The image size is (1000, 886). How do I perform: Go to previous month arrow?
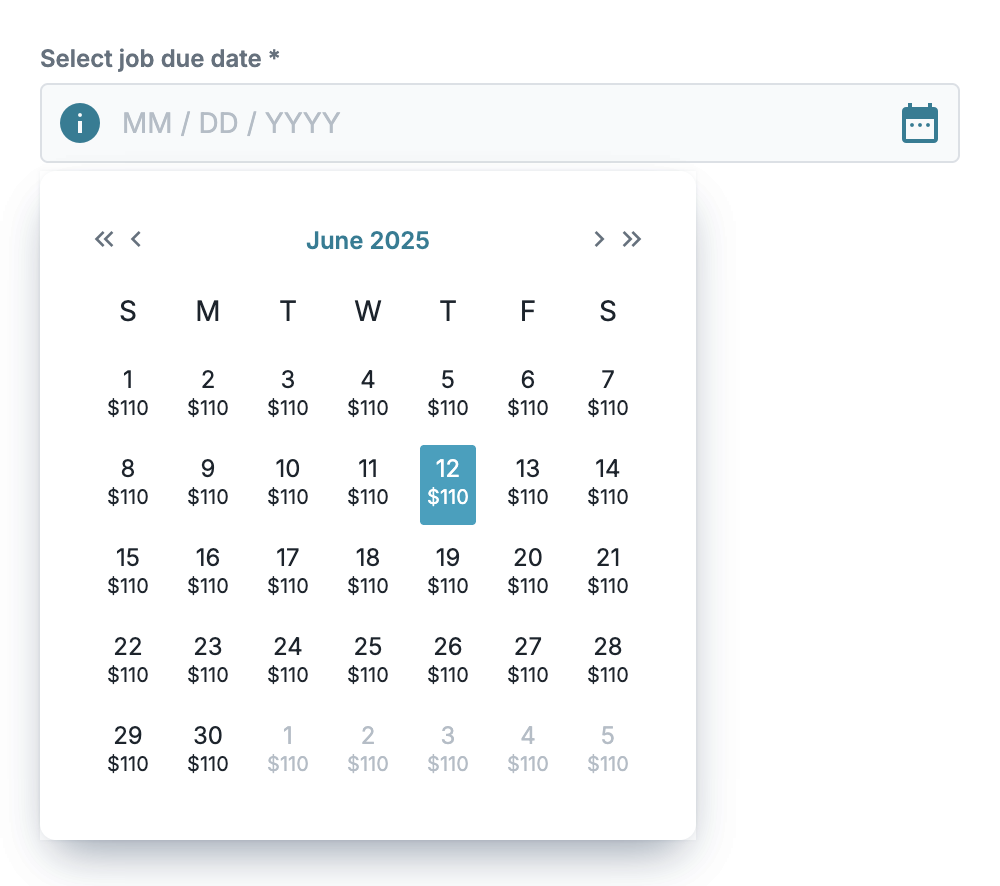click(136, 239)
